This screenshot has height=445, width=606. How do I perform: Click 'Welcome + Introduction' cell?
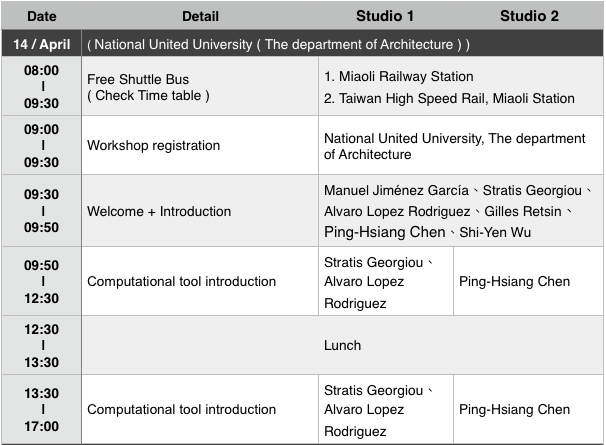point(200,211)
